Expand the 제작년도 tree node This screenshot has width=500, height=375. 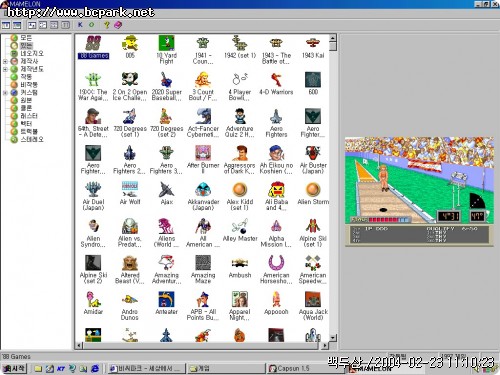click(x=5, y=69)
